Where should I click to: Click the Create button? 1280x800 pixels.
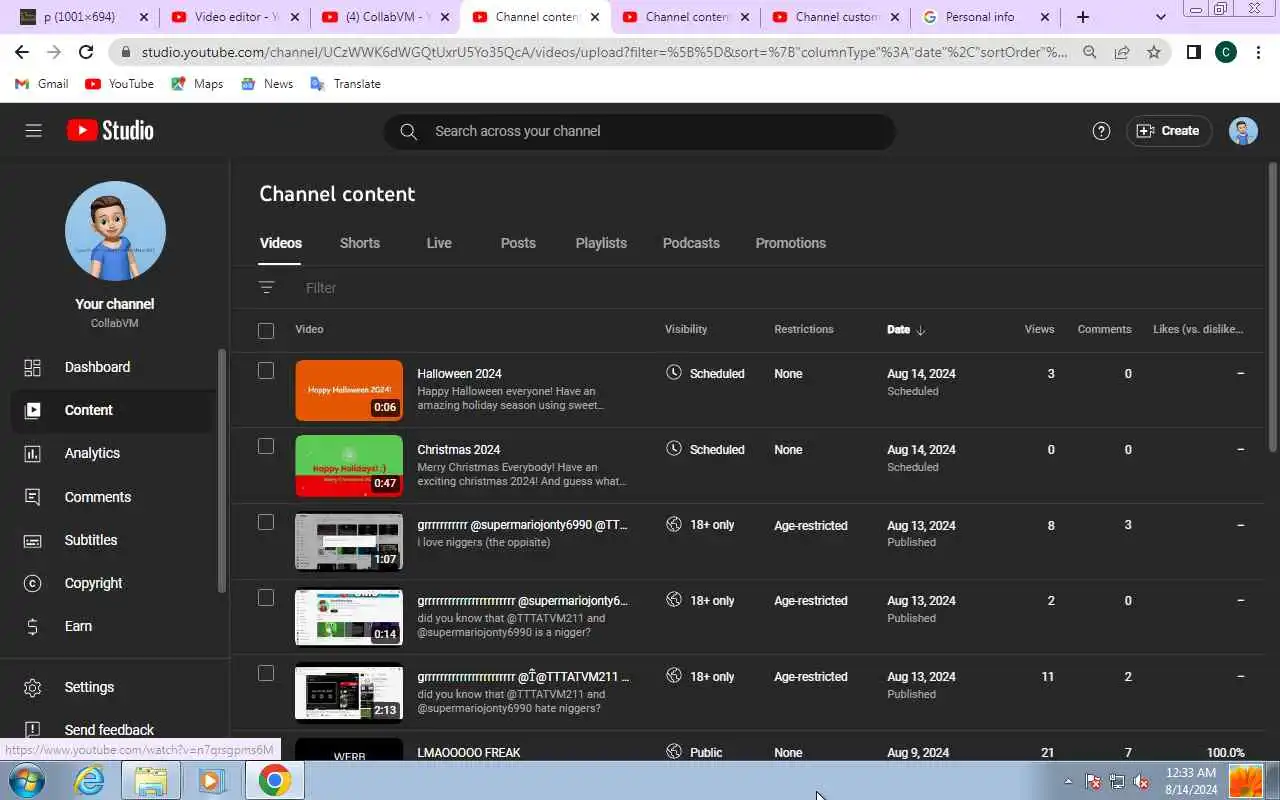[1169, 131]
